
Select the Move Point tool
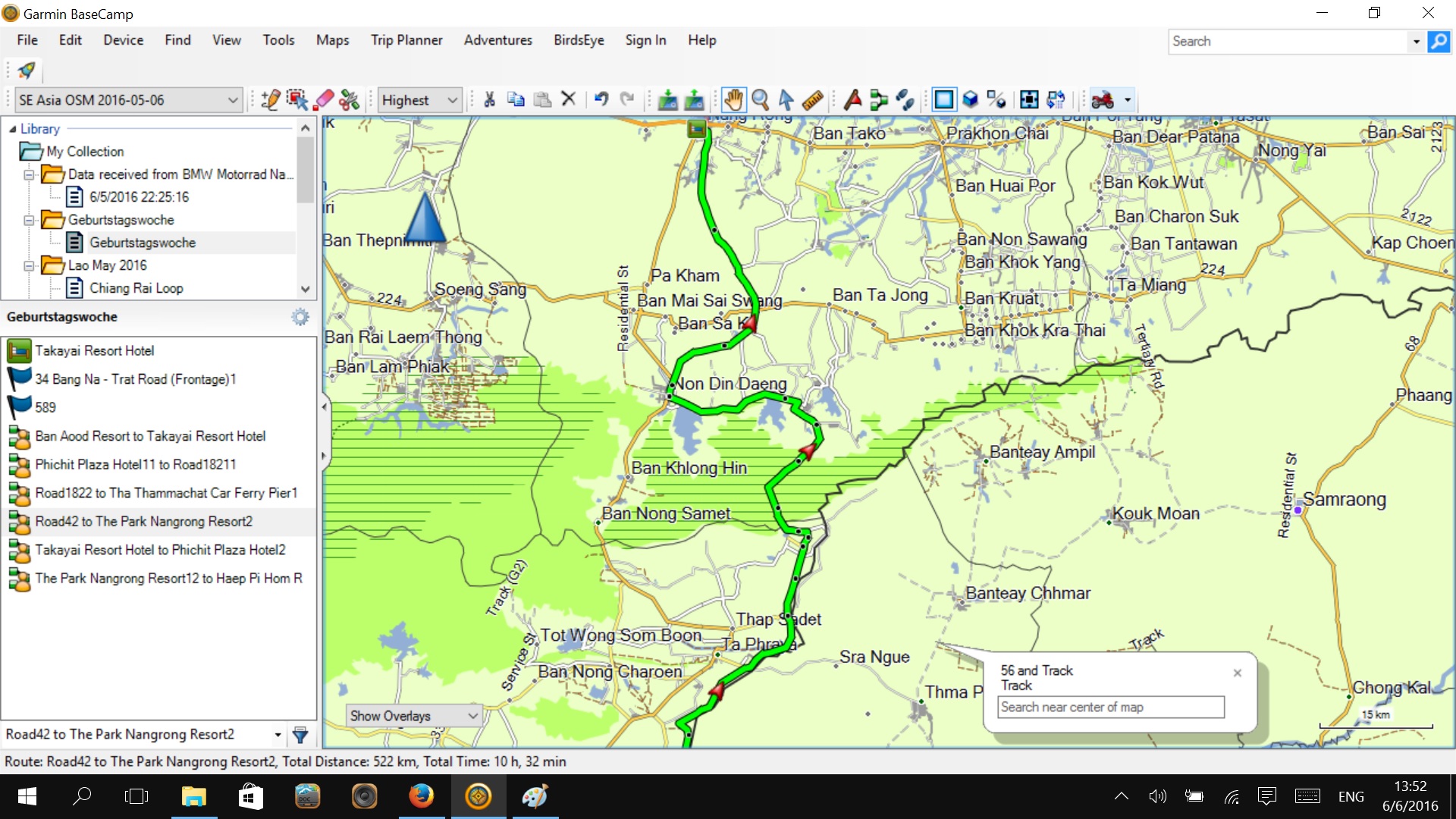(297, 99)
